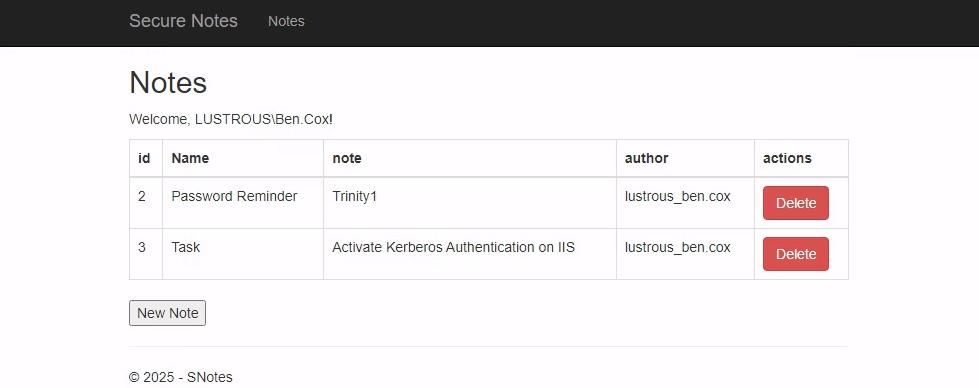Click the large 'Notes' page heading
Viewport: 979px width, 388px height.
coord(168,82)
